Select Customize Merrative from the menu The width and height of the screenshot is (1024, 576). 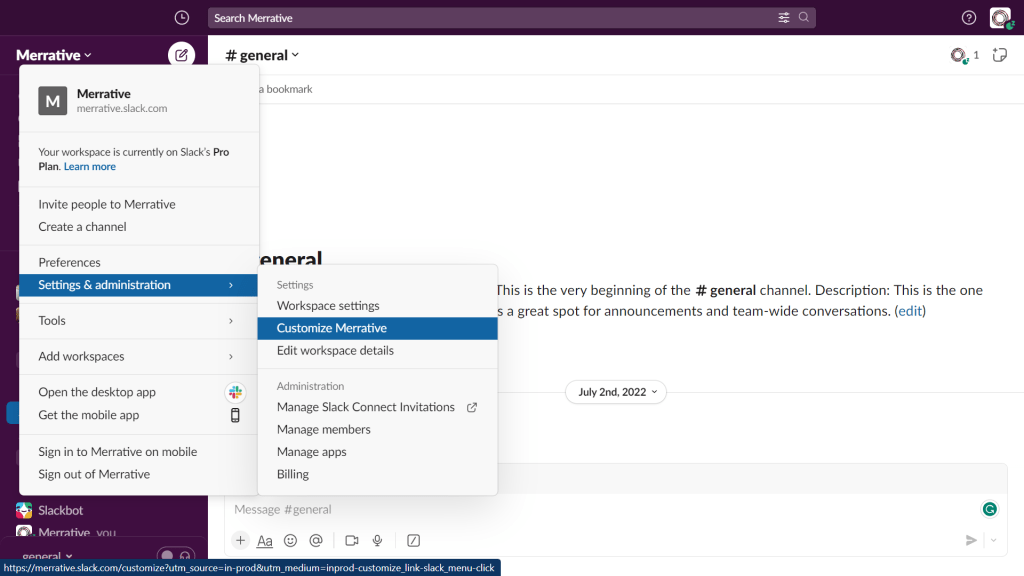(x=330, y=328)
